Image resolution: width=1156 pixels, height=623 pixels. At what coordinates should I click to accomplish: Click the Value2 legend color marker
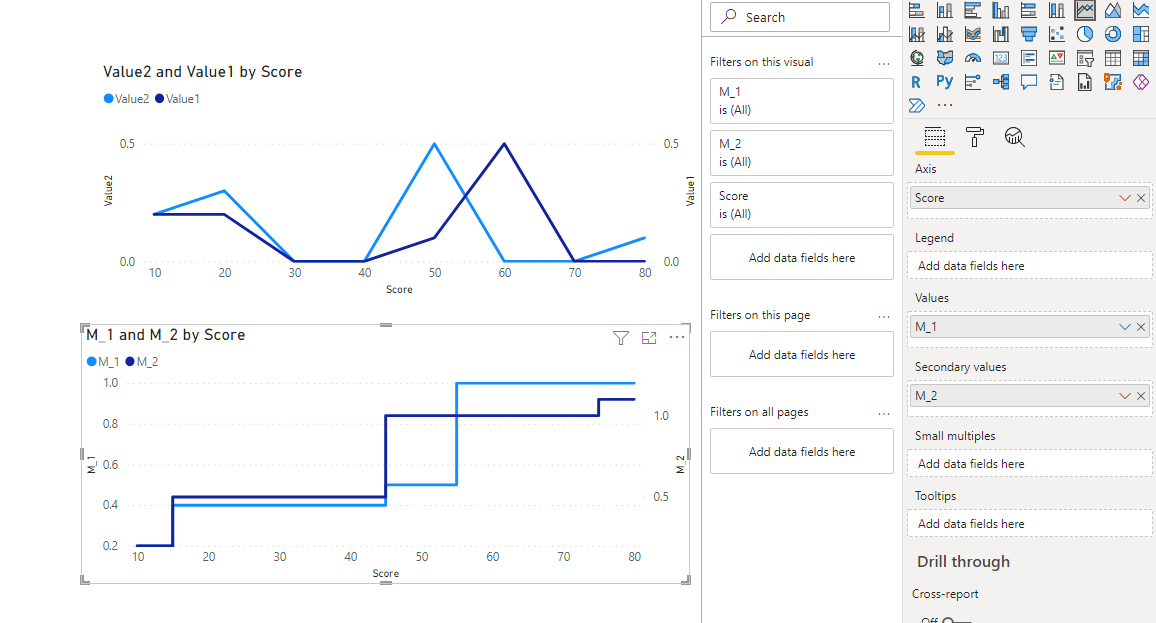pos(108,99)
